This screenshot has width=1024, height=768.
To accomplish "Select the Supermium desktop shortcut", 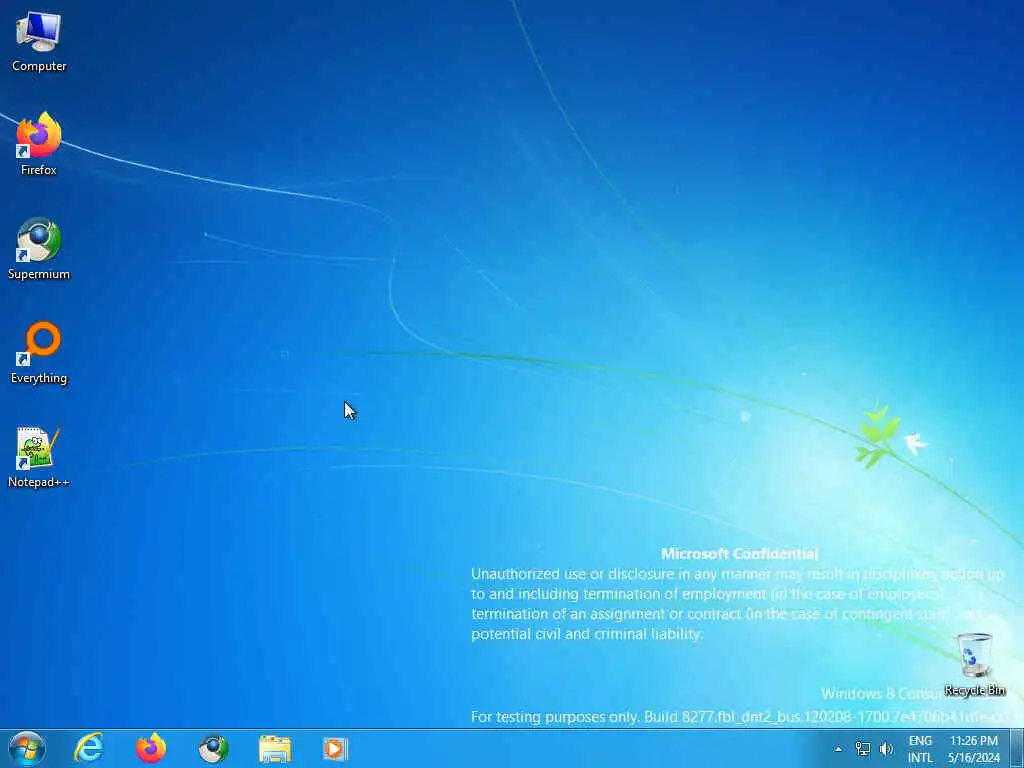I will (x=39, y=248).
